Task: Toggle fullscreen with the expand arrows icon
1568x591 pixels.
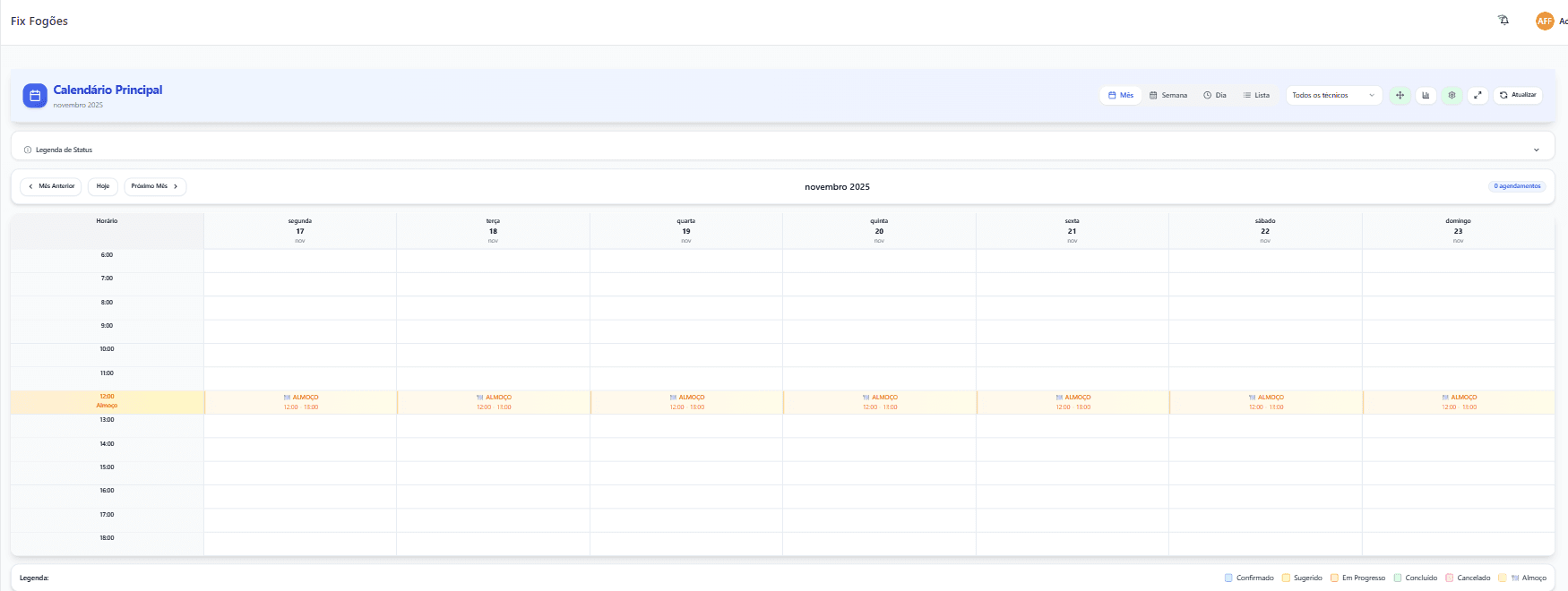Action: [x=1478, y=95]
